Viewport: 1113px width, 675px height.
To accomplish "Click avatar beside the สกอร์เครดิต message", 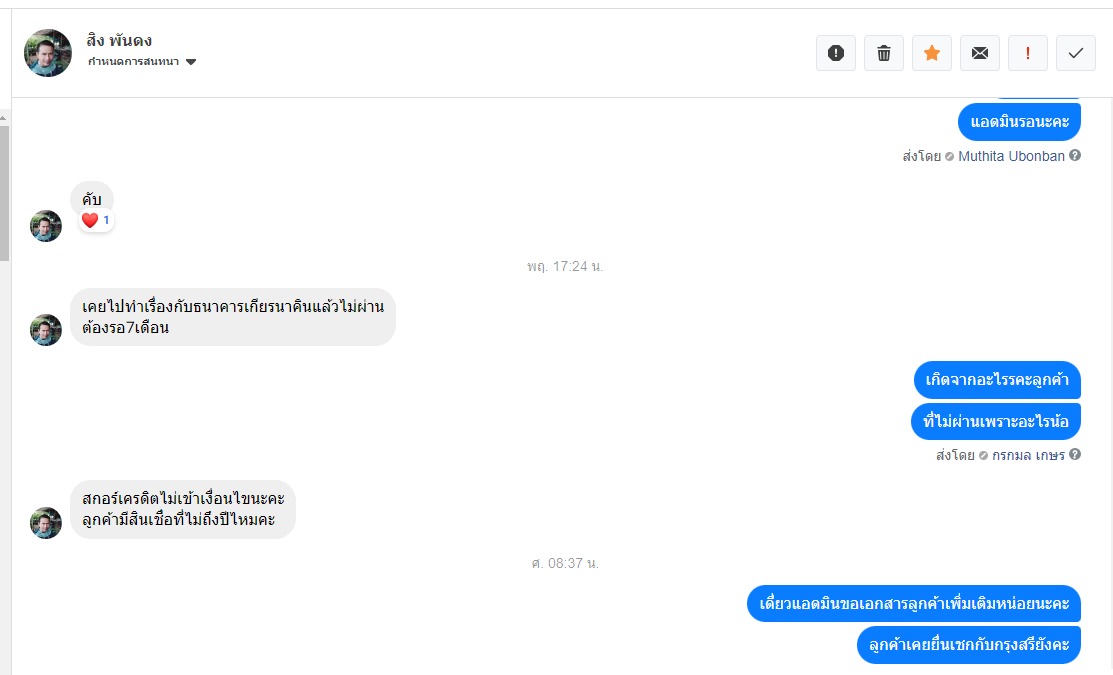I will [x=46, y=523].
